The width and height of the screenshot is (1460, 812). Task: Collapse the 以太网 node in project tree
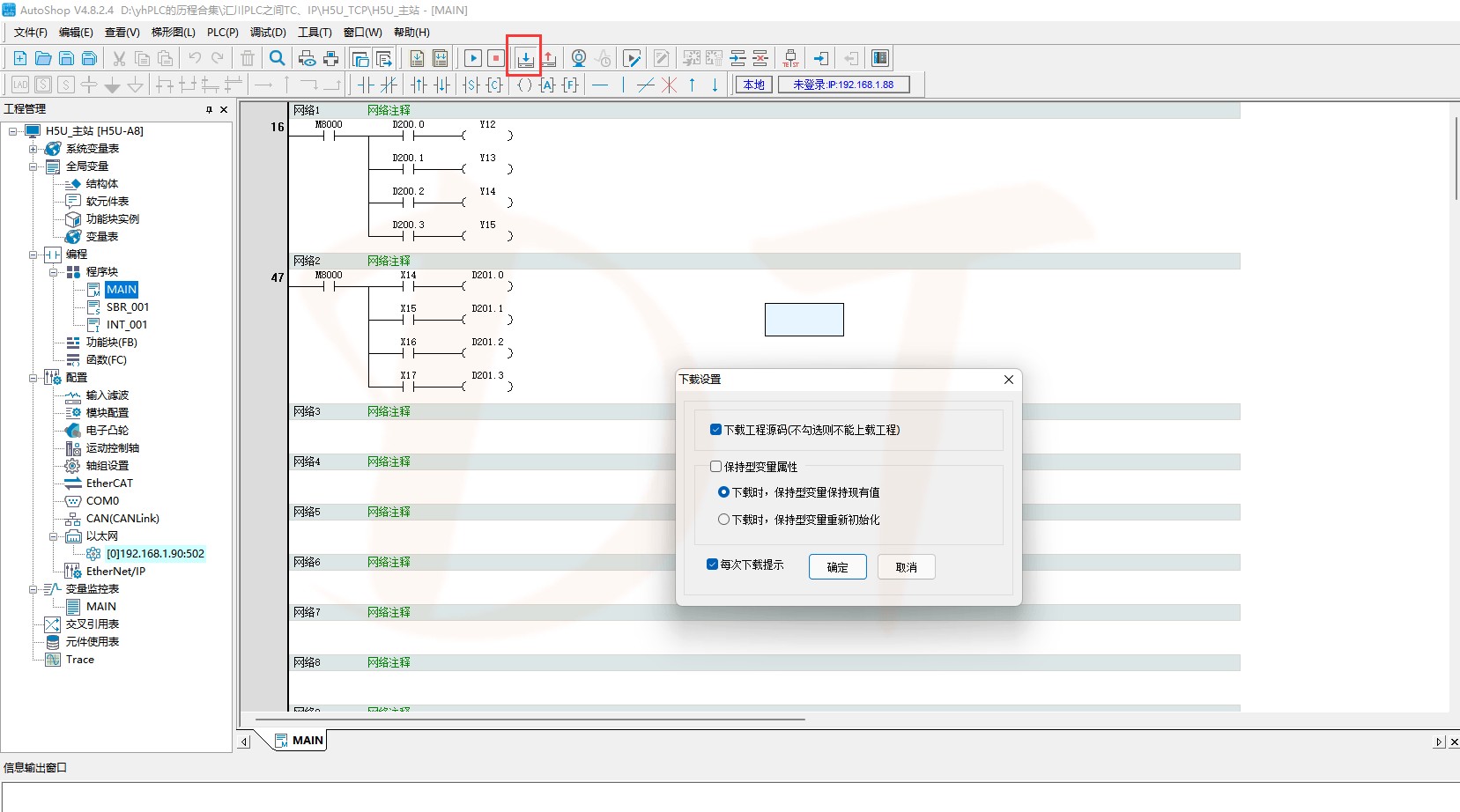click(53, 535)
